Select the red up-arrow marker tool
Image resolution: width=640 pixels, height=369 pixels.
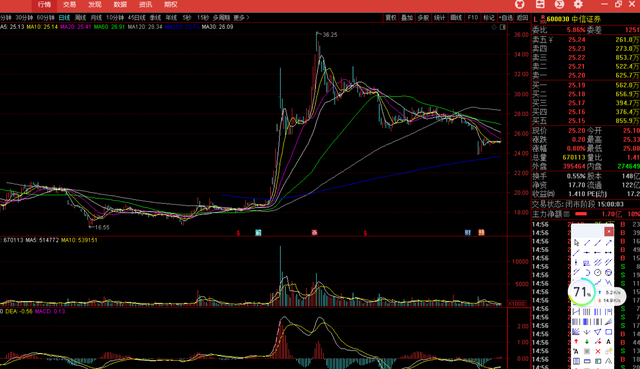point(576,342)
